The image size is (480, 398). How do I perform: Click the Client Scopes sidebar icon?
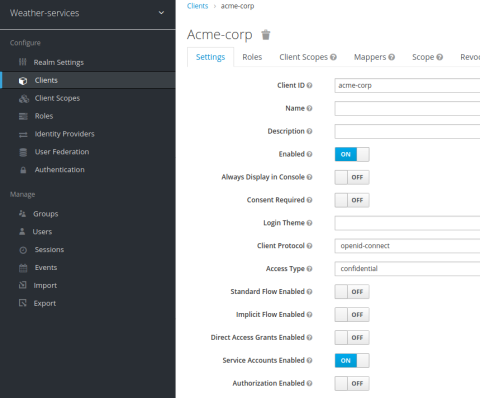pos(24,98)
